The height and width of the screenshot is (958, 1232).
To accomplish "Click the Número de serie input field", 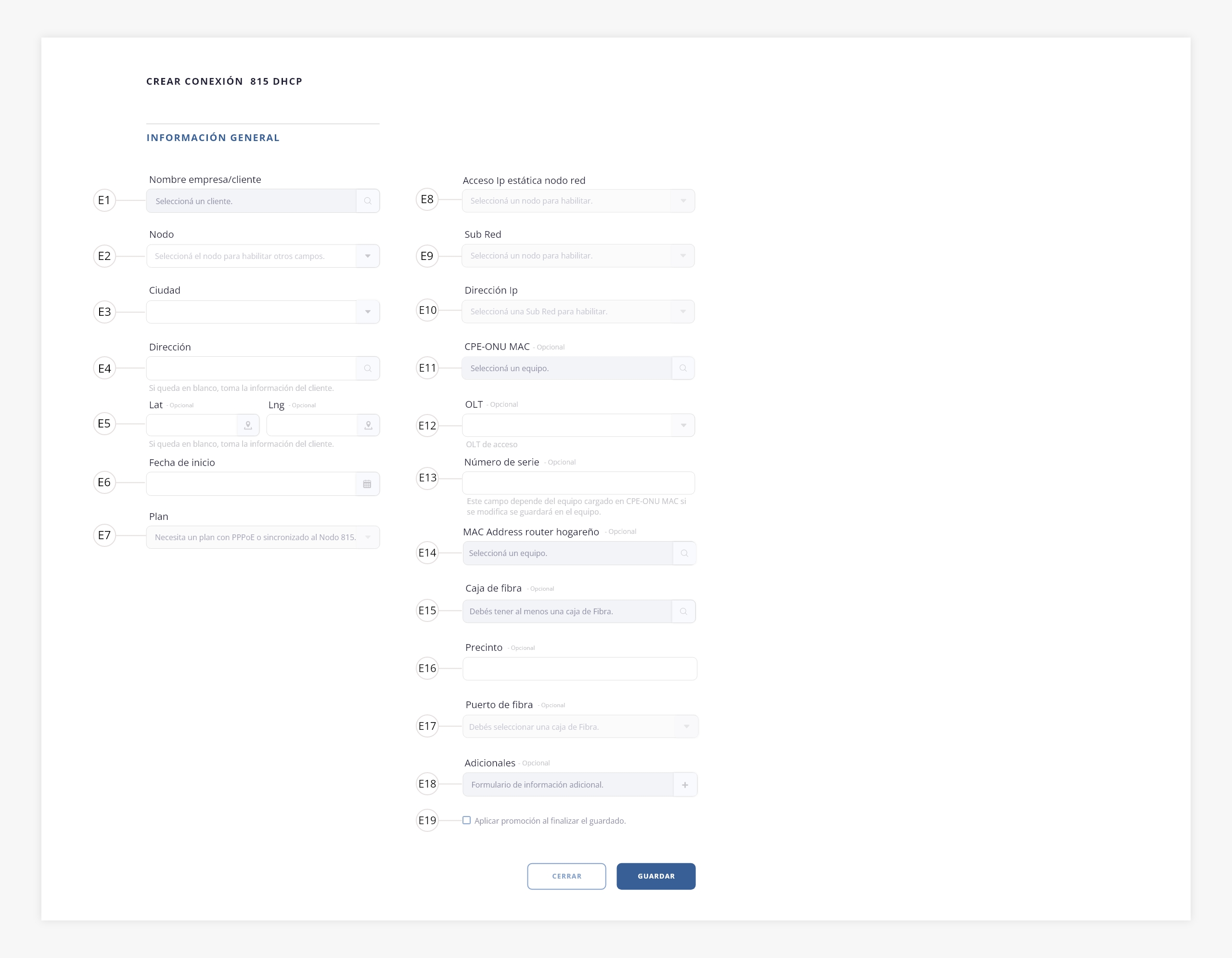I will tap(578, 483).
